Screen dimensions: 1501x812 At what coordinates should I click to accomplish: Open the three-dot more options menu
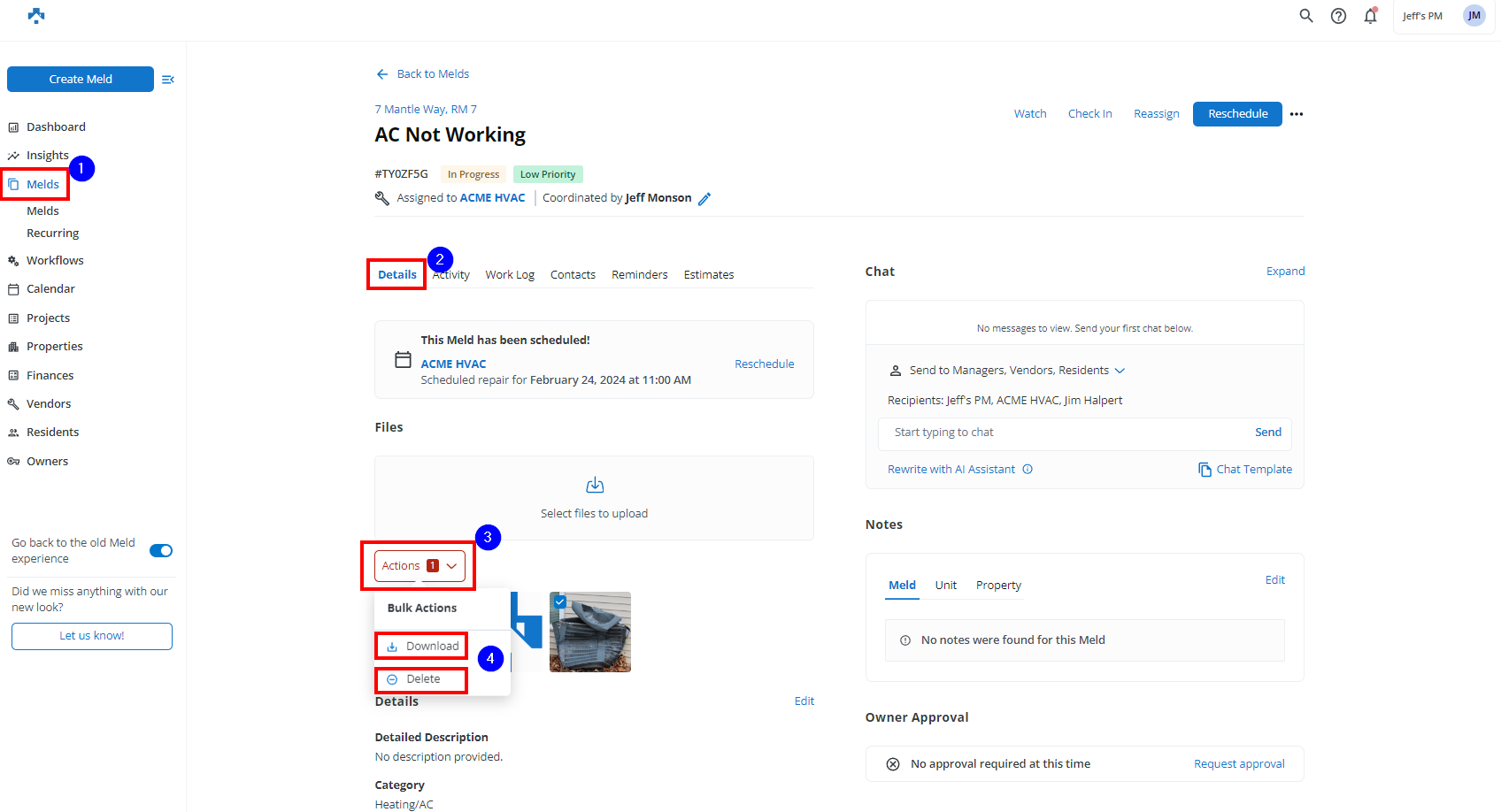(x=1297, y=114)
